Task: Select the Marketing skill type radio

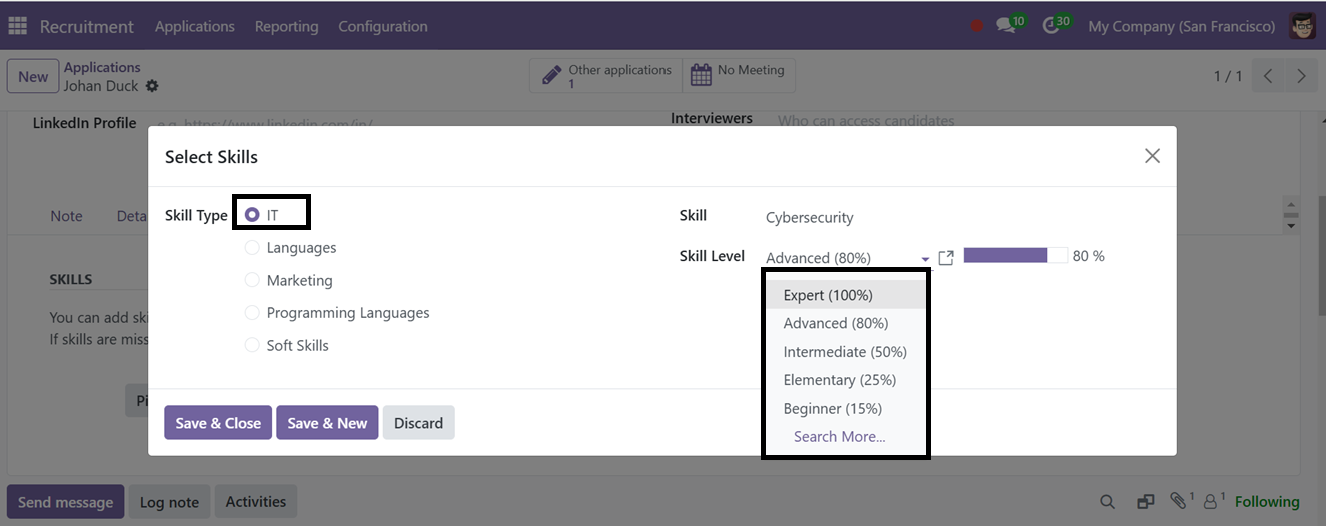Action: (x=252, y=280)
